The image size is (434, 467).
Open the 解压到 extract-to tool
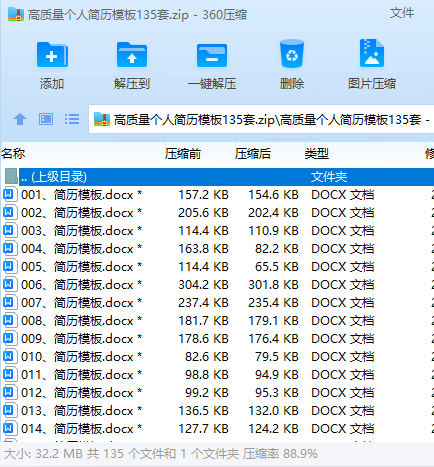pyautogui.click(x=132, y=55)
